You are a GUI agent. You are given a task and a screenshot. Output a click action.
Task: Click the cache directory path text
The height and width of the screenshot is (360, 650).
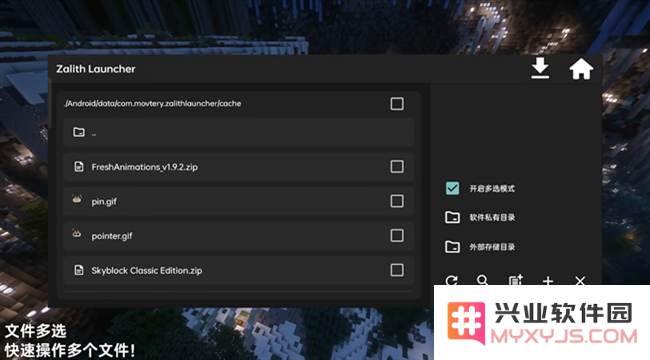pos(153,103)
